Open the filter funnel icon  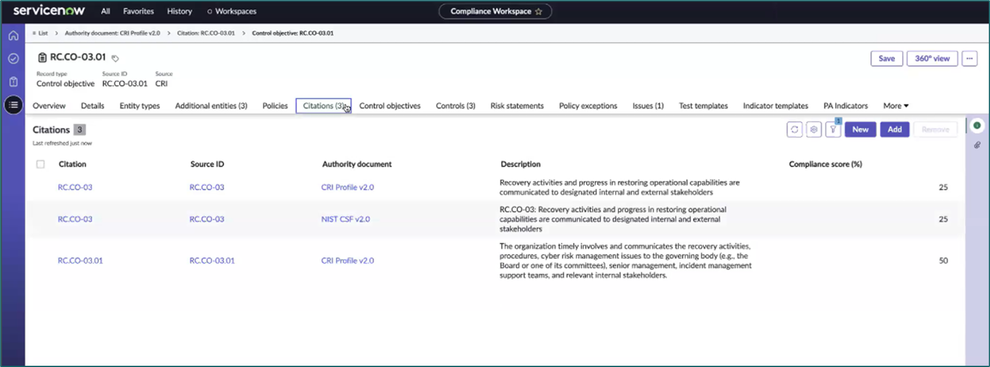833,129
